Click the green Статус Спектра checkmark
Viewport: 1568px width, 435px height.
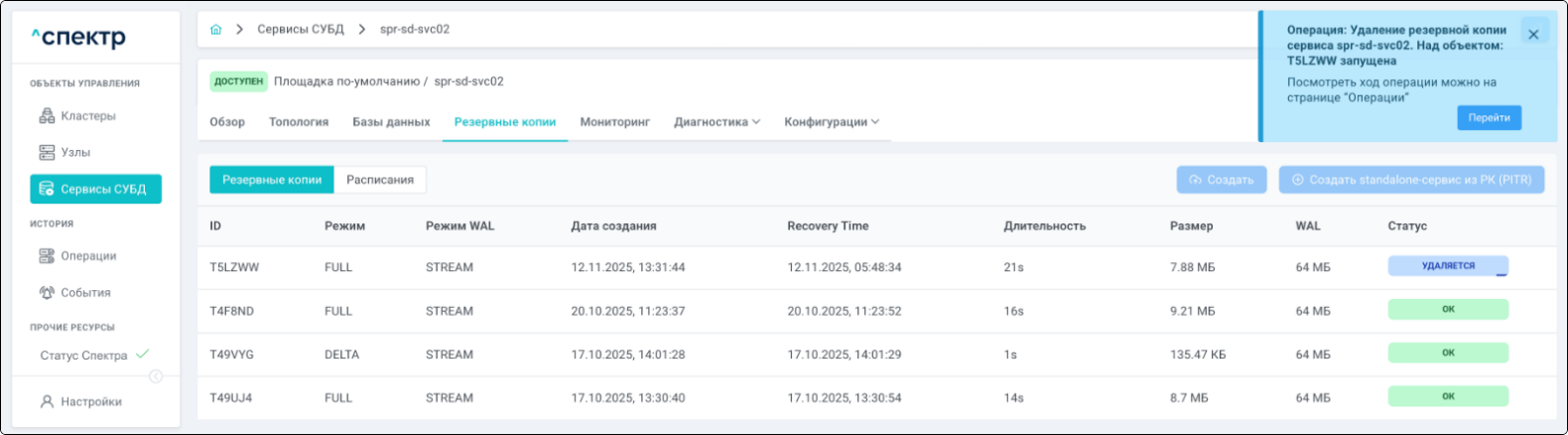[143, 355]
